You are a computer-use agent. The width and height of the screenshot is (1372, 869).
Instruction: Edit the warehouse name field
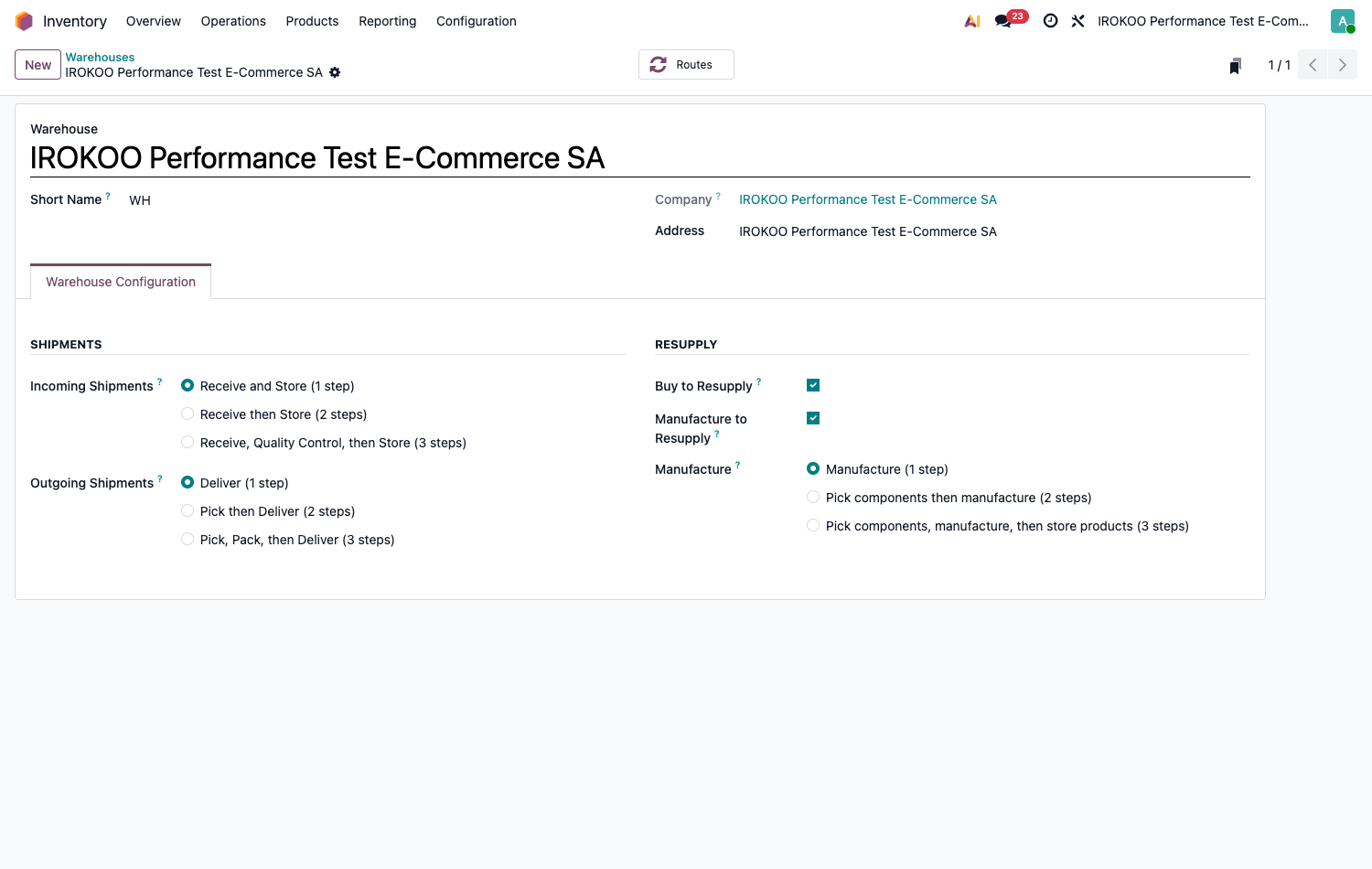pos(640,158)
